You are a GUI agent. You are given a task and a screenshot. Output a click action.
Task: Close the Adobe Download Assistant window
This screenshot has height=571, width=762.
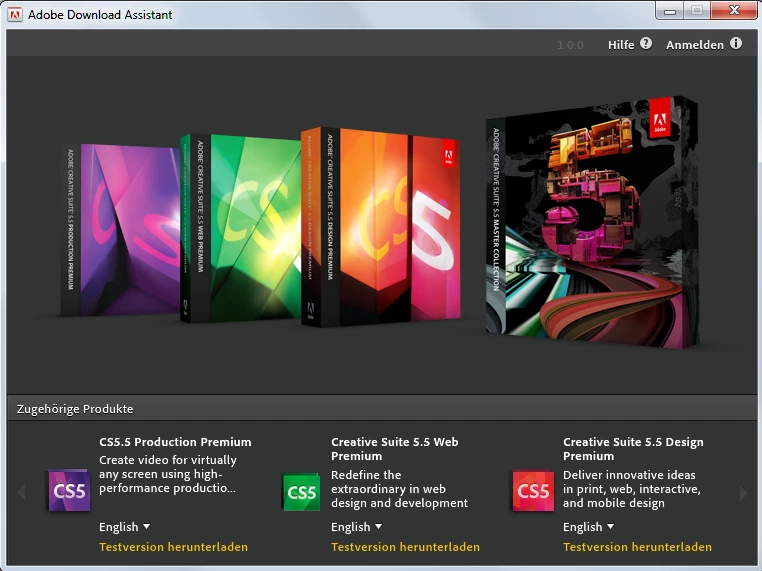734,11
